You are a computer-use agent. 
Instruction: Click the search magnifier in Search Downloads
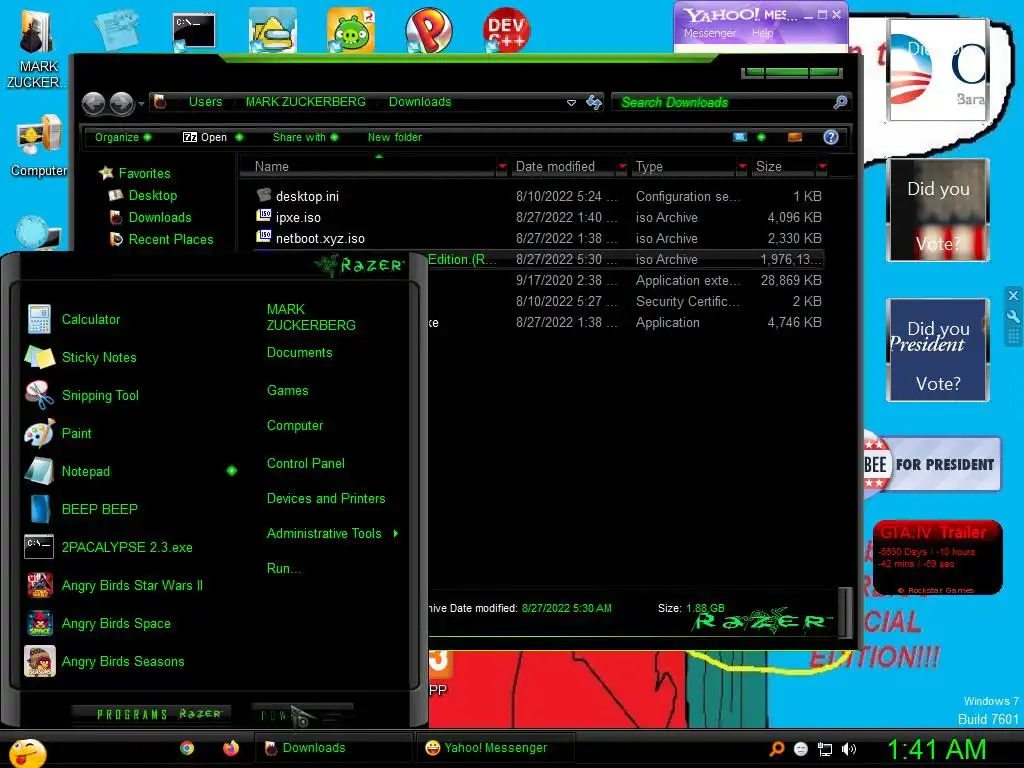point(840,102)
